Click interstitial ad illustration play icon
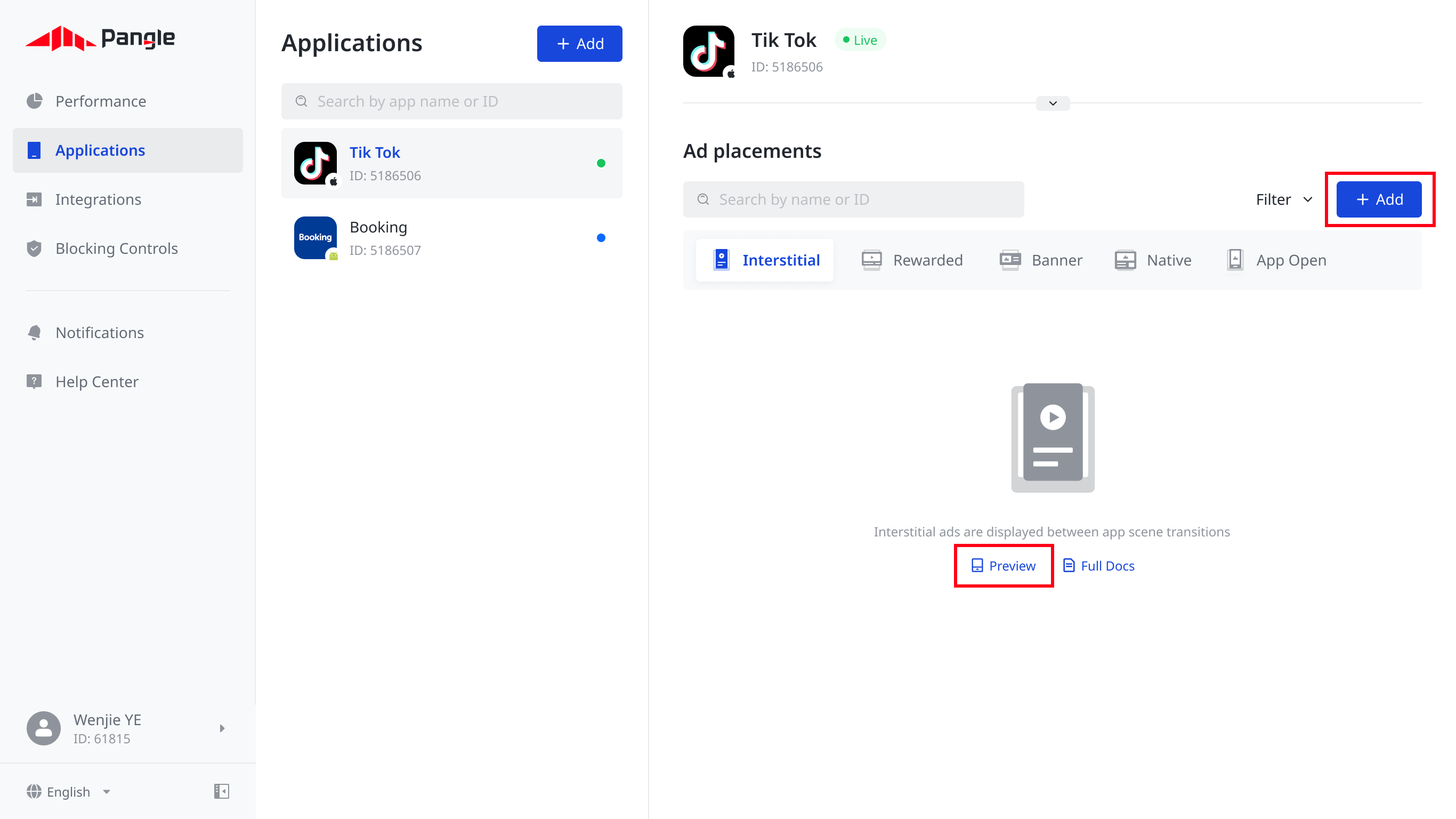This screenshot has width=1456, height=819. click(1053, 417)
